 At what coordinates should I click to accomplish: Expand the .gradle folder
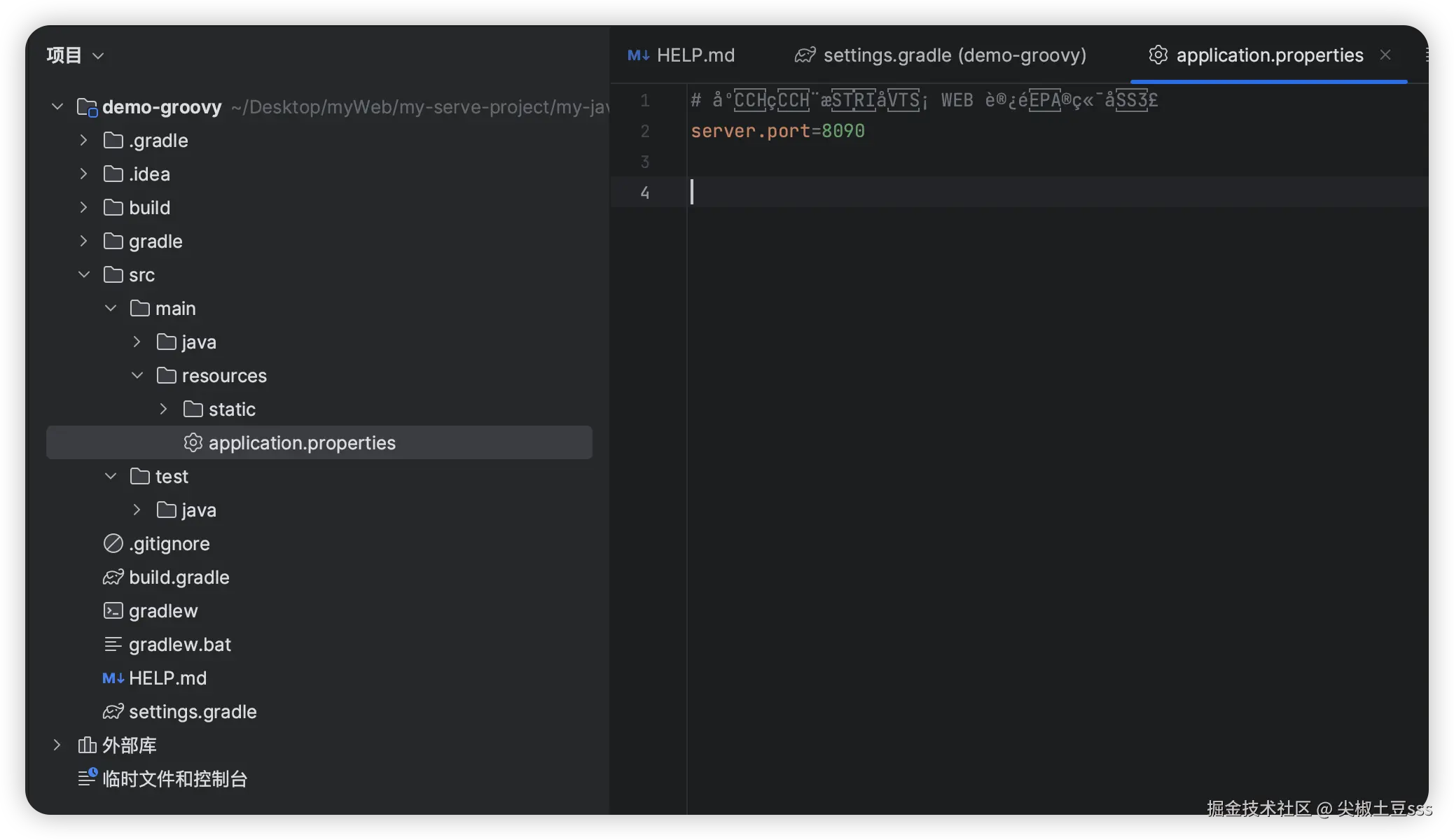pos(84,141)
